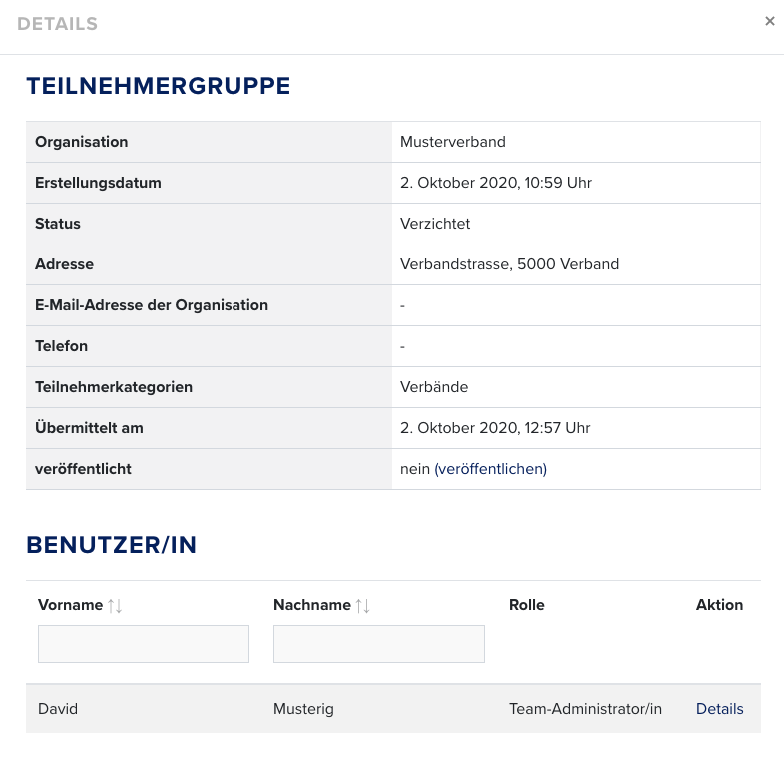Click the Teilnehmergruppe section heading
The image size is (784, 757).
point(158,86)
